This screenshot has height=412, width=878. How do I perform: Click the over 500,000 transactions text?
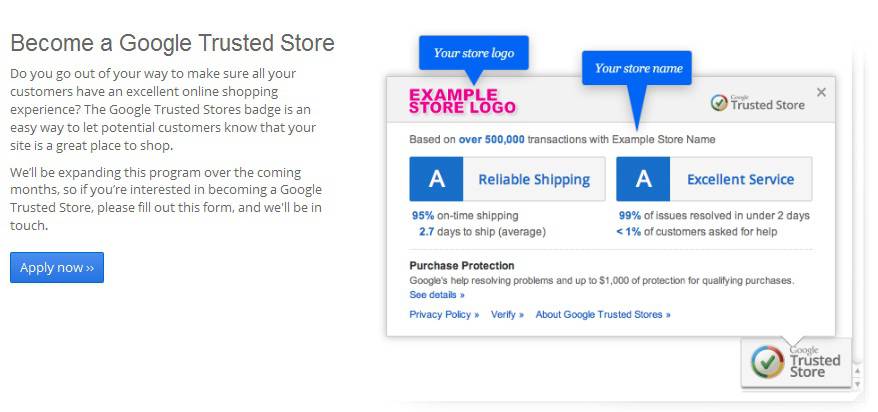tap(492, 139)
